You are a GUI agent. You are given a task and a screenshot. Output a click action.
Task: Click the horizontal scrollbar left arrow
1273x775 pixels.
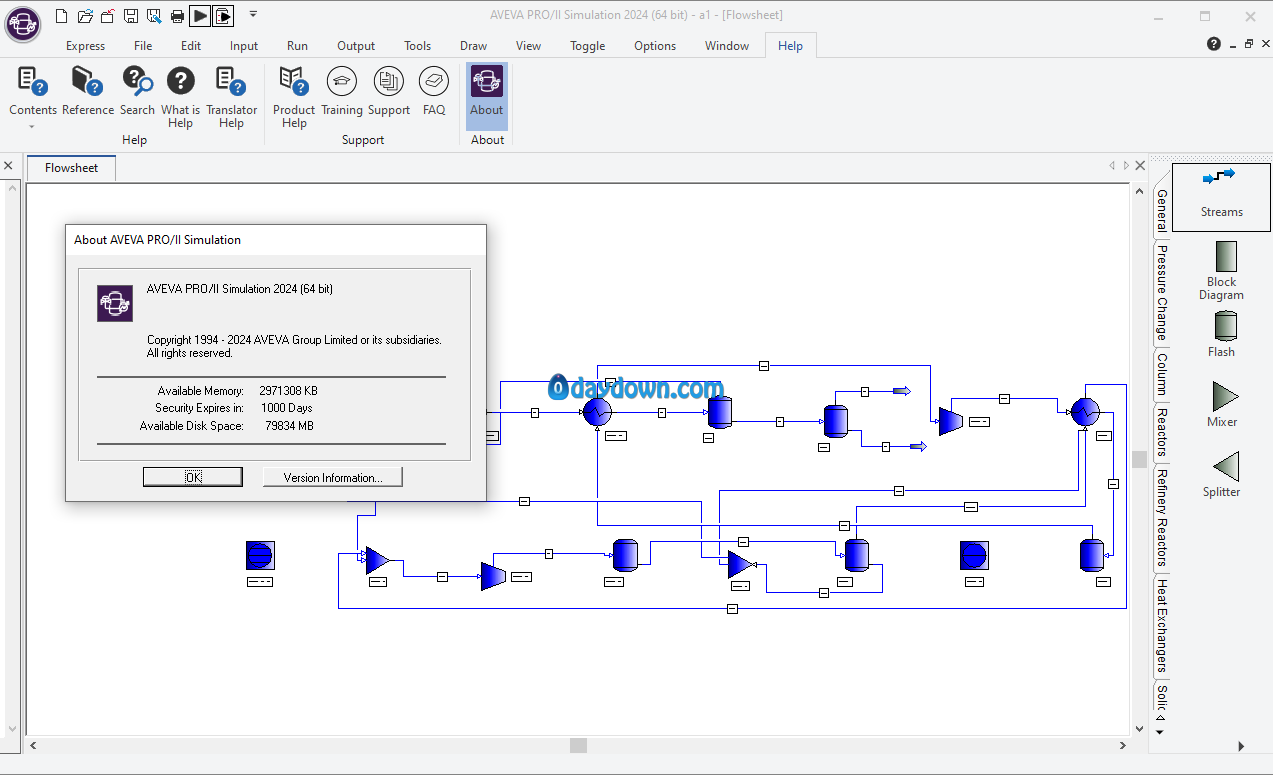point(33,745)
